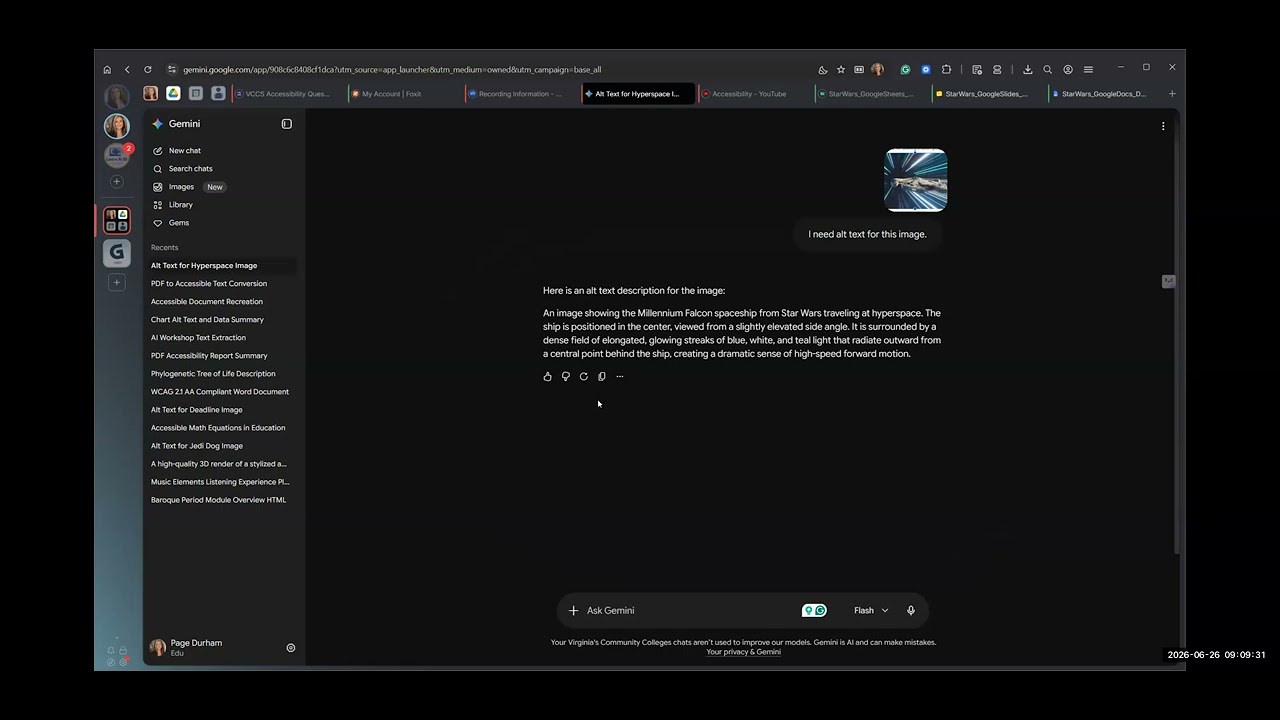Open chat Alt Text for Hyperspace Image
This screenshot has height=720, width=1280.
[x=204, y=266]
